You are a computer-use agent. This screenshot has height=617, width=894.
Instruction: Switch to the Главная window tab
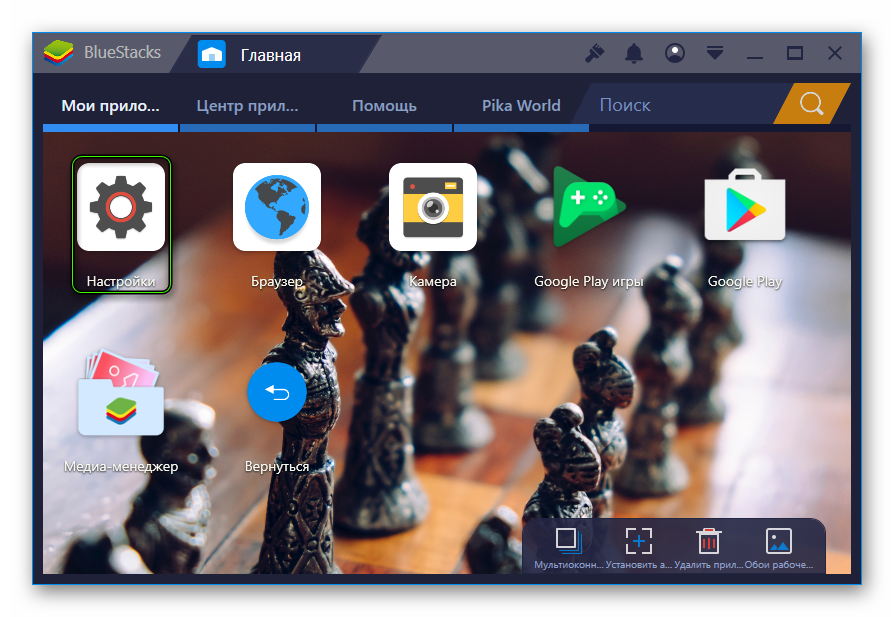pyautogui.click(x=275, y=55)
